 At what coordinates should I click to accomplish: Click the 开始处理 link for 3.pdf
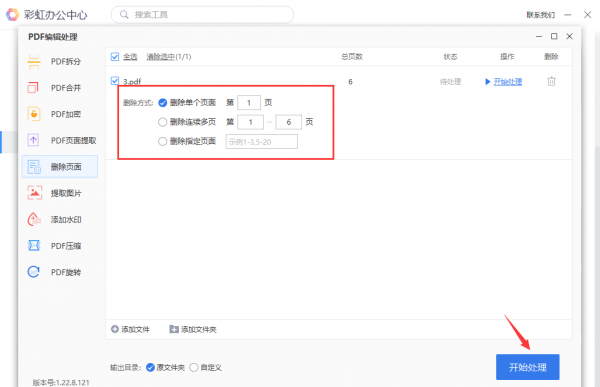pos(508,82)
